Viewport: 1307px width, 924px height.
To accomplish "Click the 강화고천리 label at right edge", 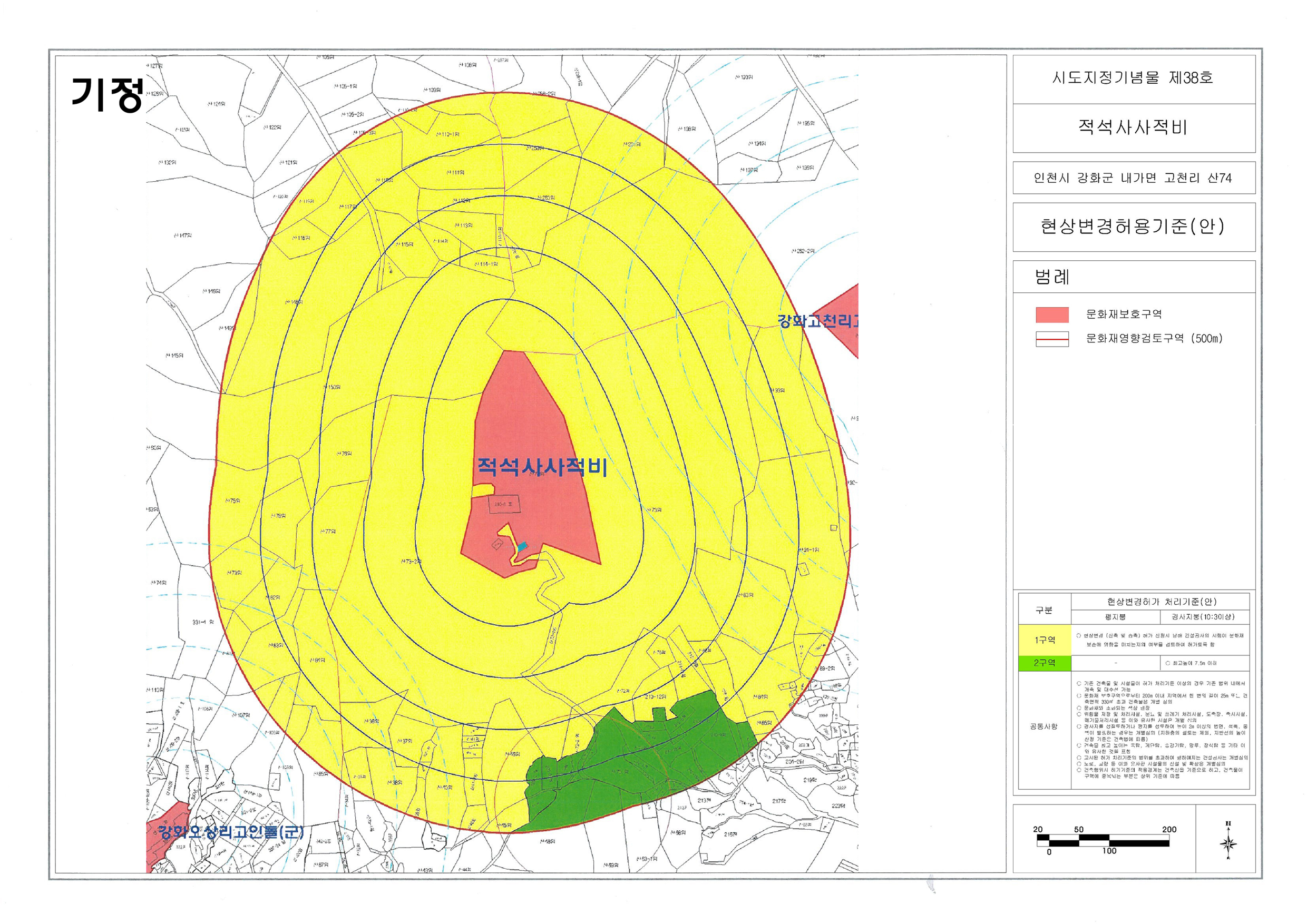I will click(817, 321).
